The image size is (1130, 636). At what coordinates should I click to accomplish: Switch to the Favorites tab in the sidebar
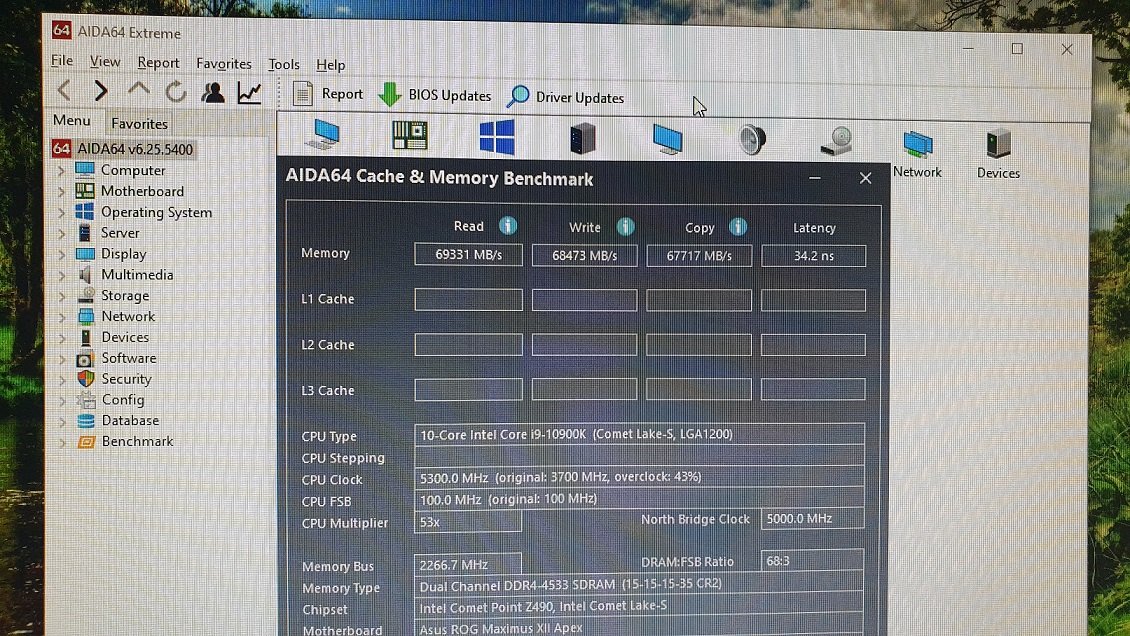139,123
